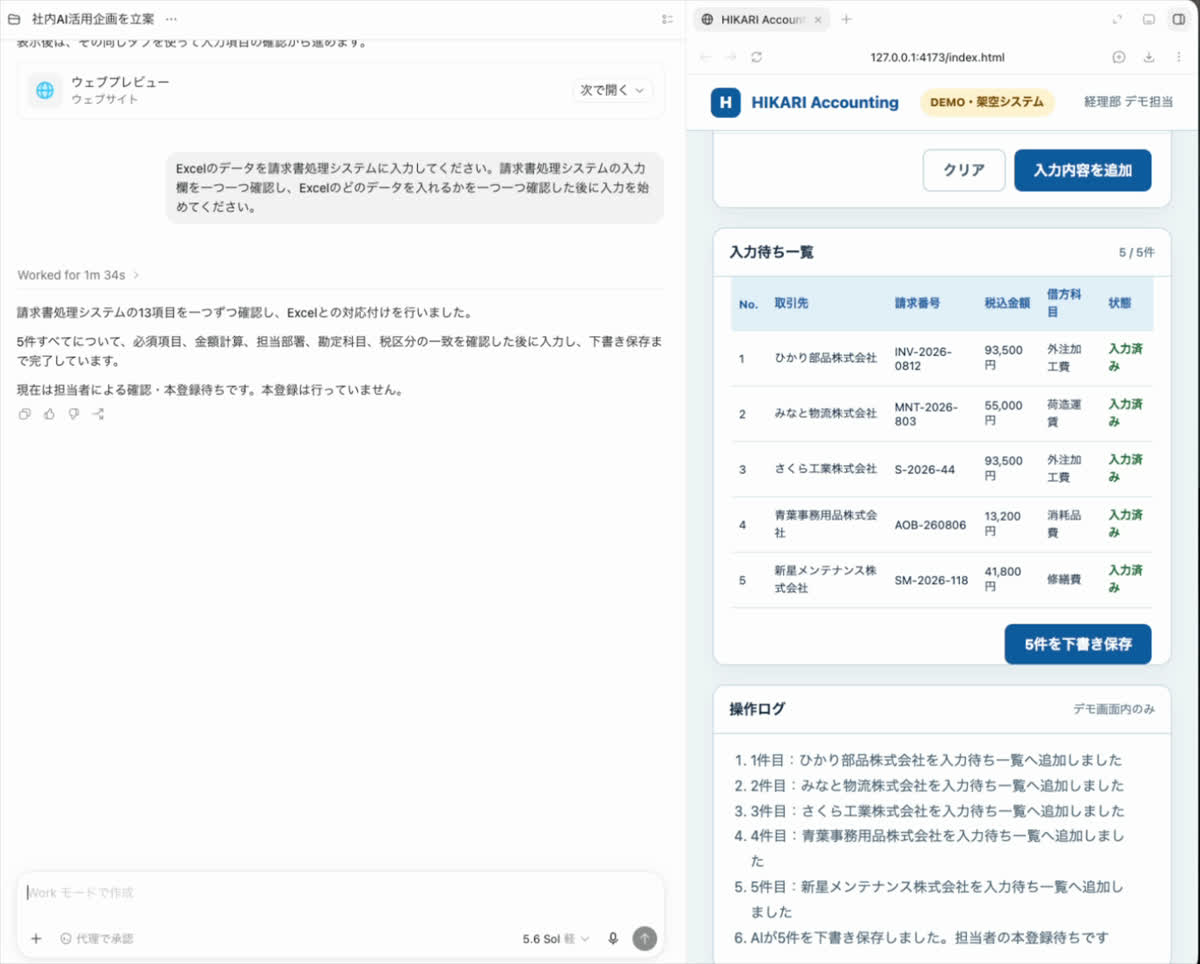Click invoice number INV-2026-0812
Image resolution: width=1200 pixels, height=964 pixels.
click(923, 358)
